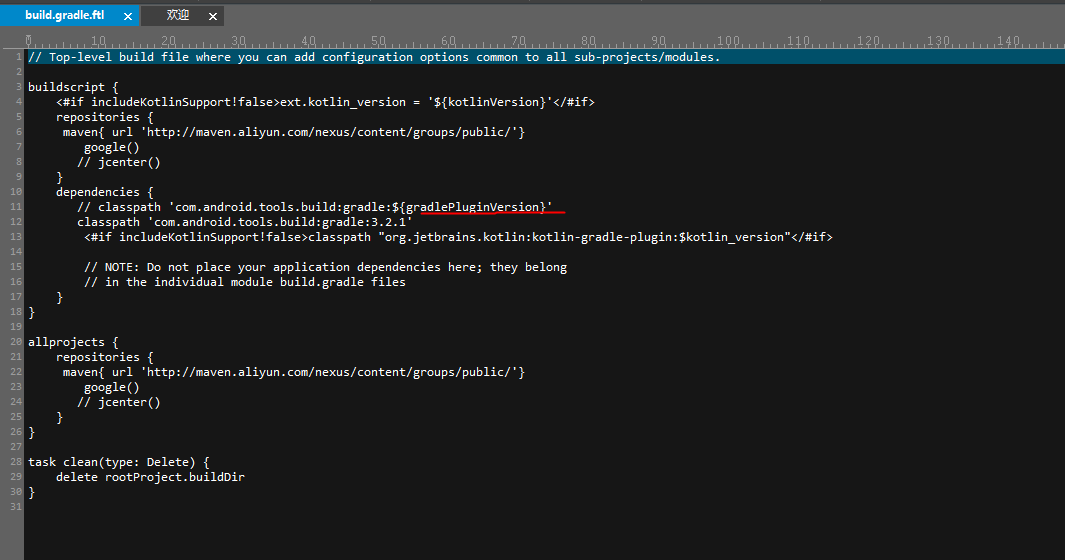Image resolution: width=1065 pixels, height=560 pixels.
Task: Click line number 28 in the gutter
Action: [16, 462]
